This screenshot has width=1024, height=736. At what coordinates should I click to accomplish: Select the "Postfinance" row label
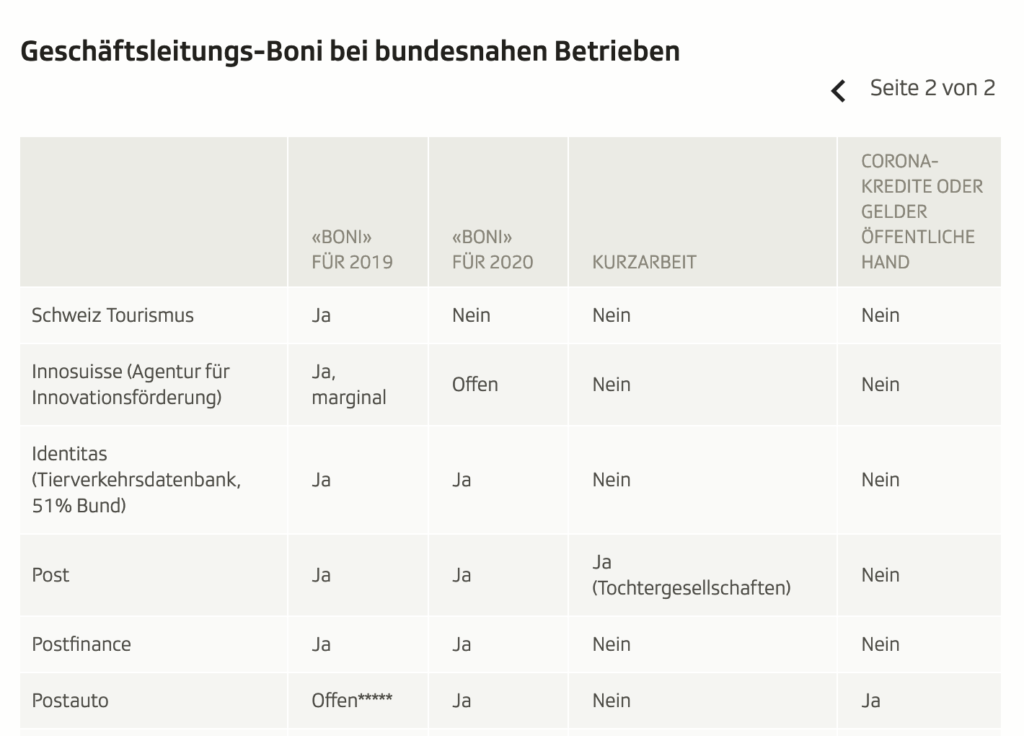(82, 644)
